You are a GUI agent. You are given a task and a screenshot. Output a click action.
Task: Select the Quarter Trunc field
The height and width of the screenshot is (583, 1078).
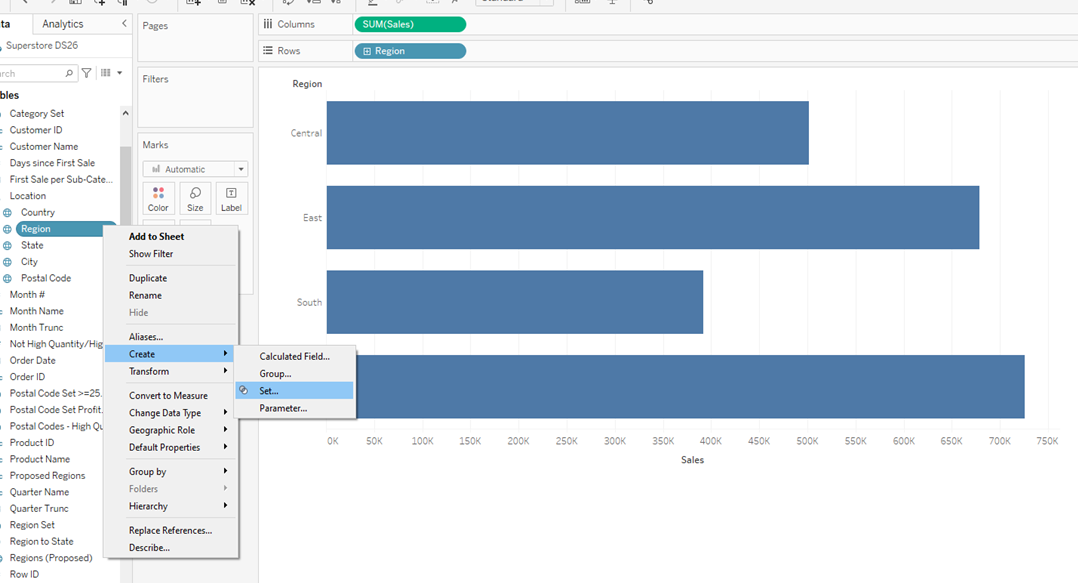(x=39, y=509)
